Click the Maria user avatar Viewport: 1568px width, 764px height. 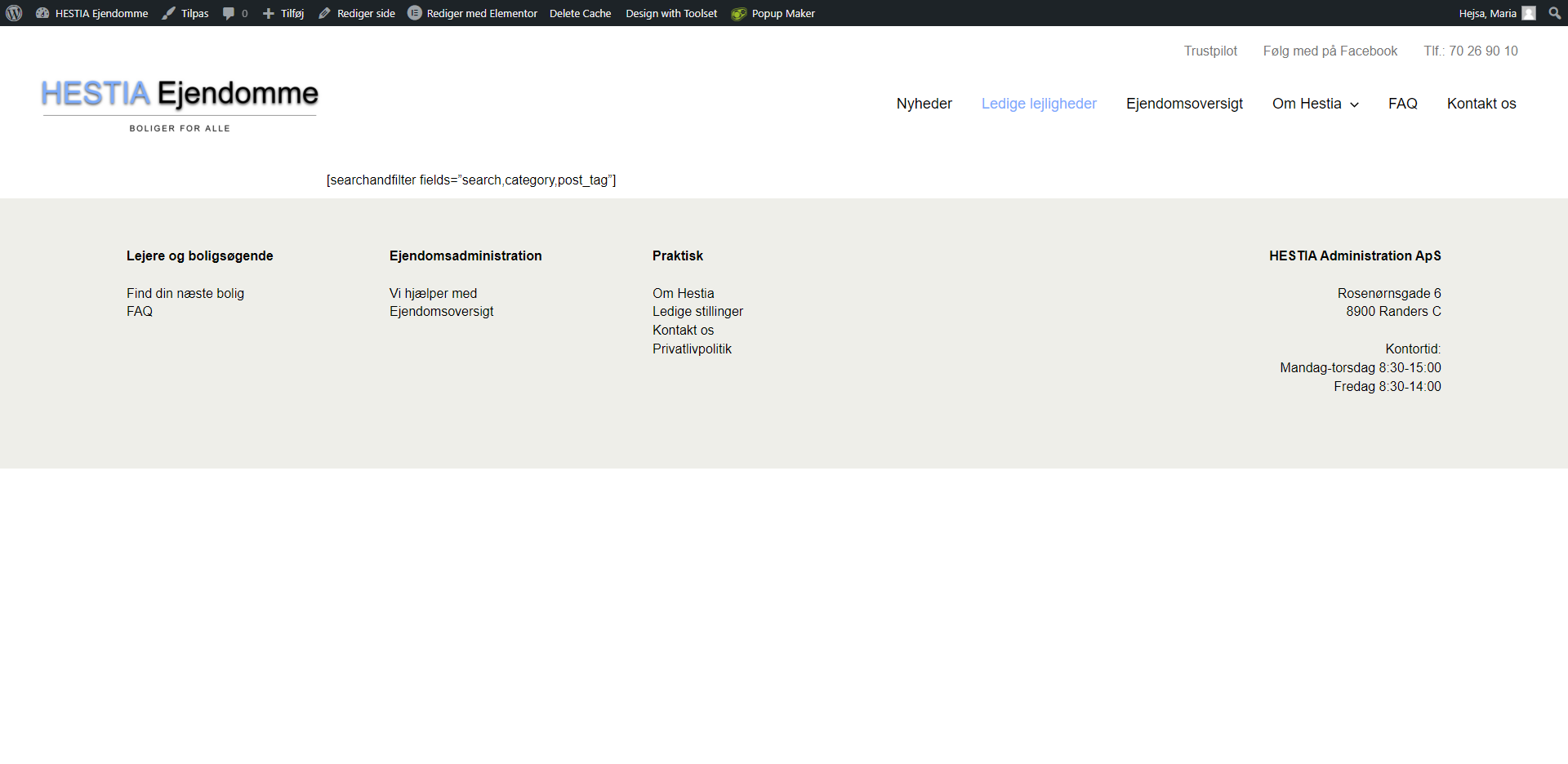1529,13
